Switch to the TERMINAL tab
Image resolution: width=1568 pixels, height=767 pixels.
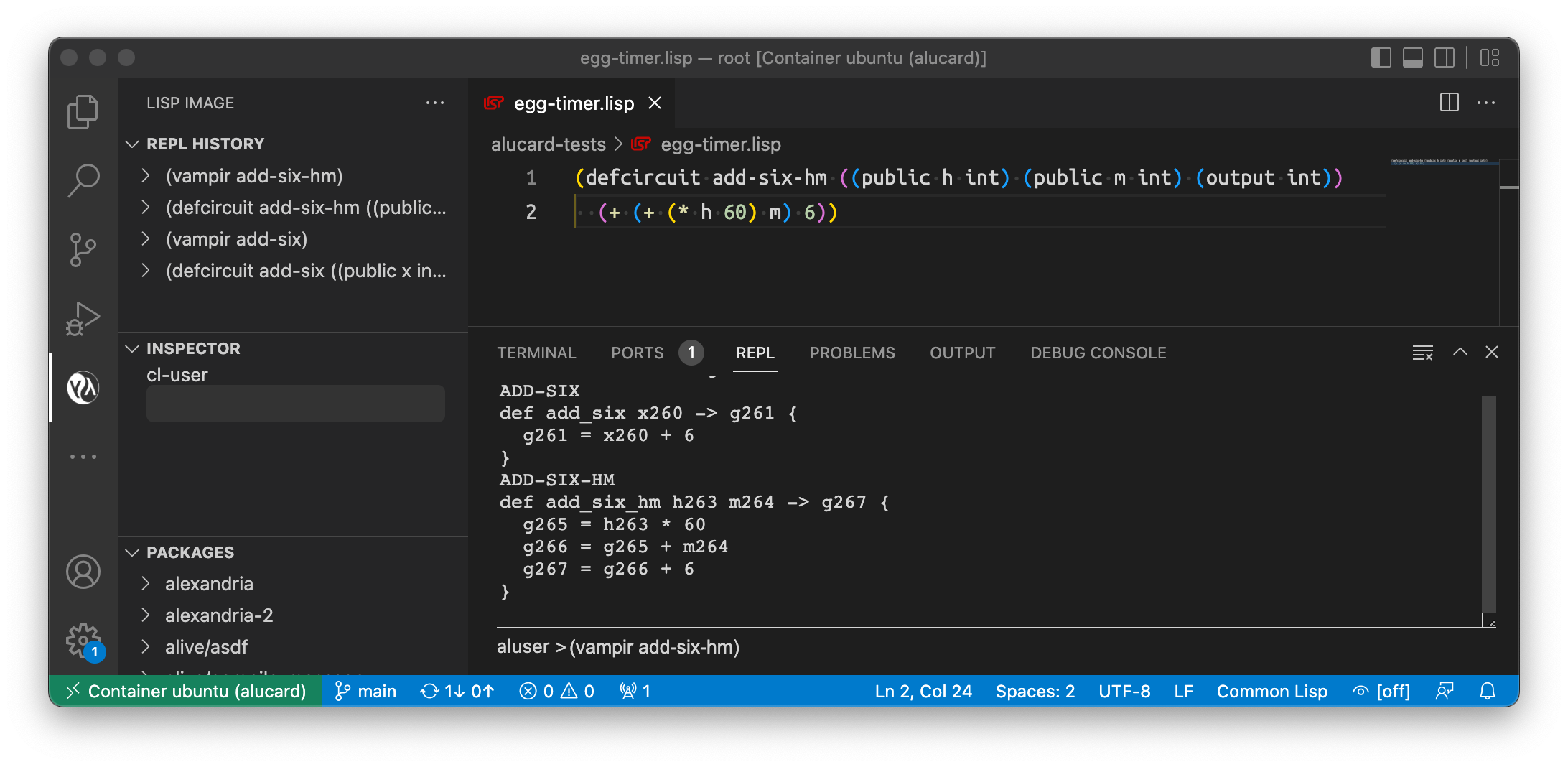click(536, 353)
